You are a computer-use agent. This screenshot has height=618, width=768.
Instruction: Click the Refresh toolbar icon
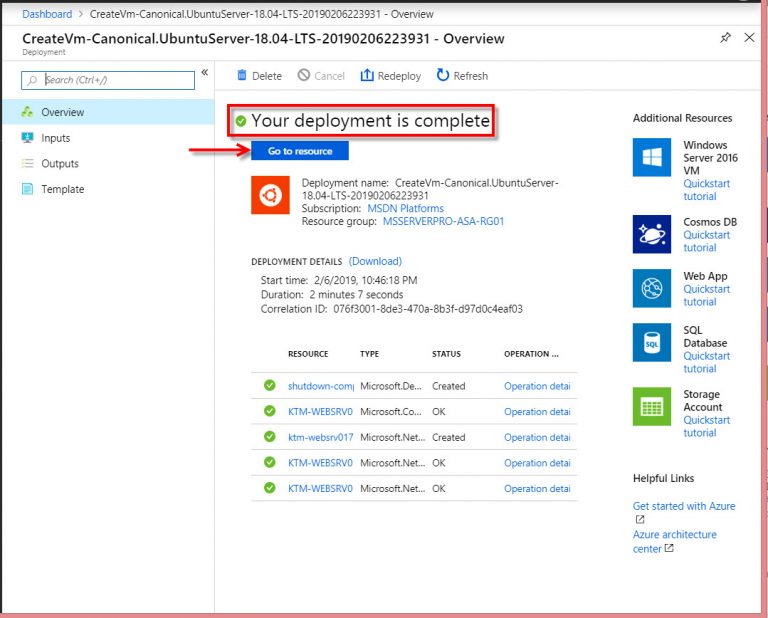point(443,76)
